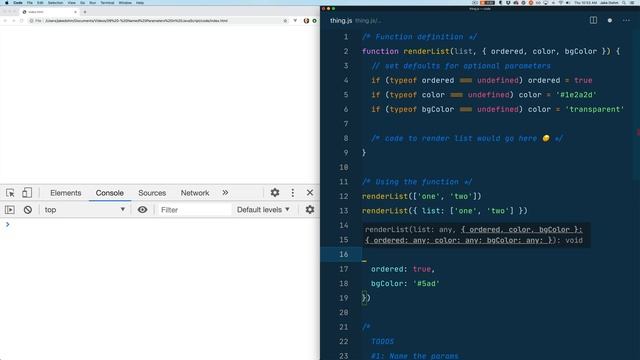This screenshot has width=640, height=360.
Task: Open console settings gear in console toolbar
Action: point(310,210)
